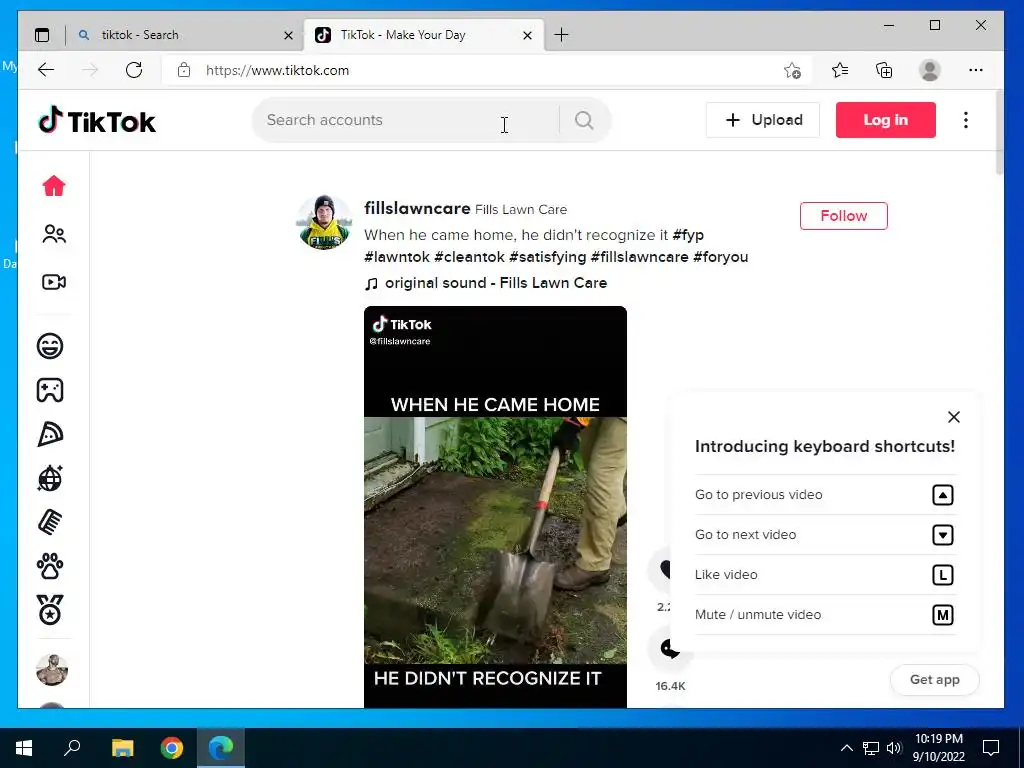Viewport: 1024px width, 768px height.
Task: Open the #fyp hashtag link
Action: coord(688,235)
